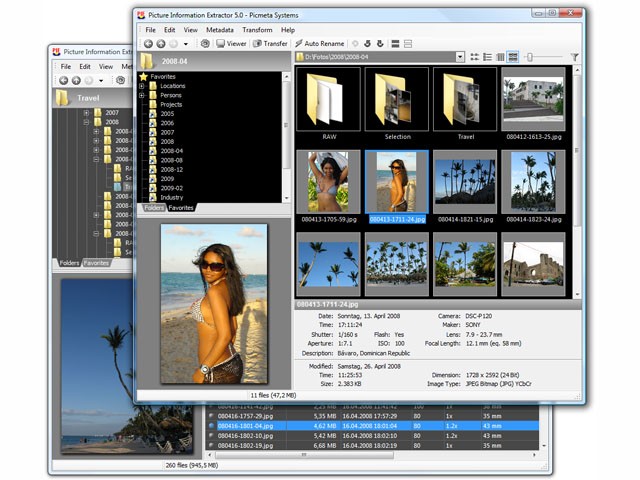Collapse the 2008 folder in rear window tree
The height and width of the screenshot is (480, 640).
[86, 122]
